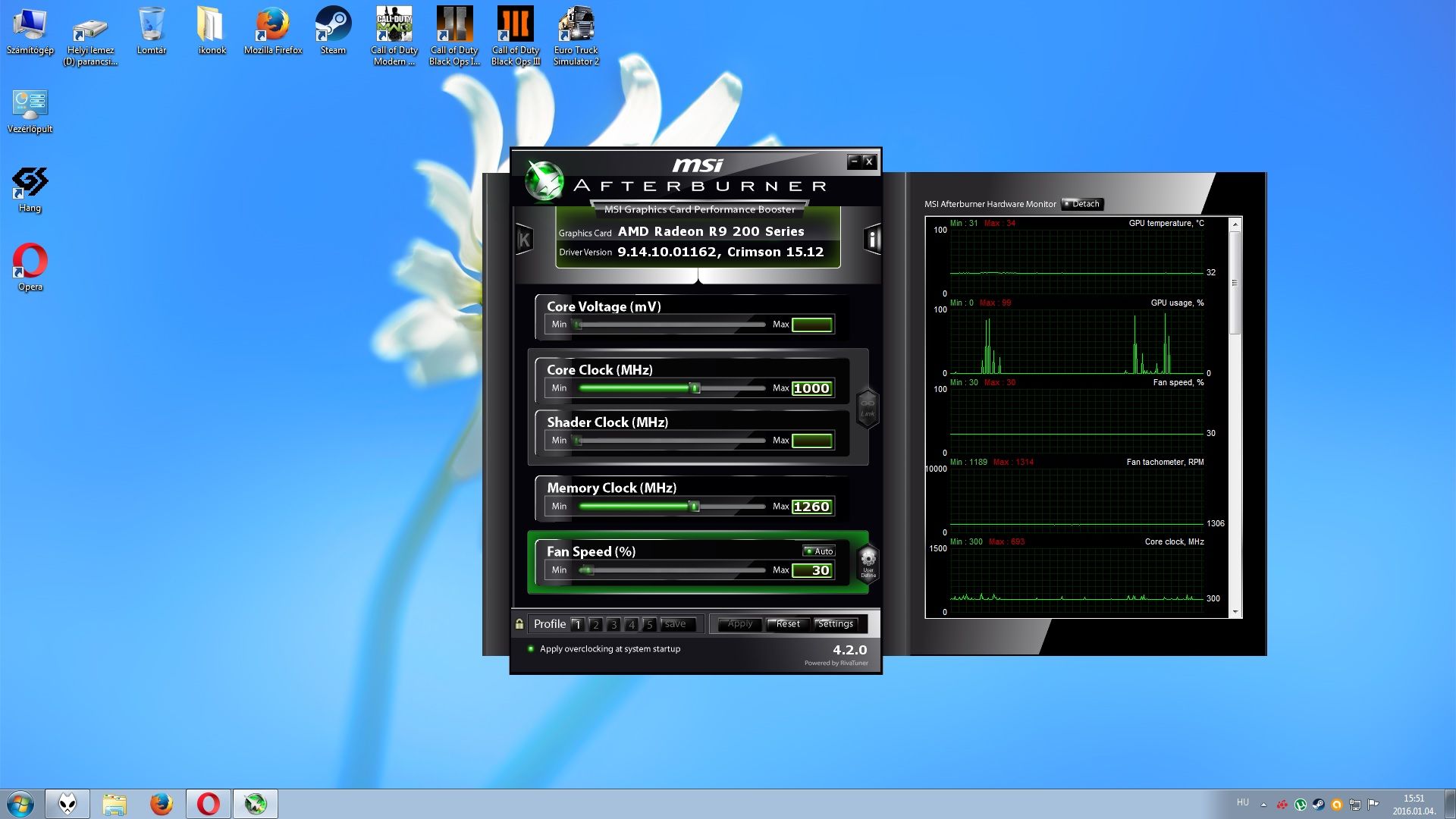1456x819 pixels.
Task: Detach the Hardware Monitor panel
Action: pyautogui.click(x=1082, y=204)
